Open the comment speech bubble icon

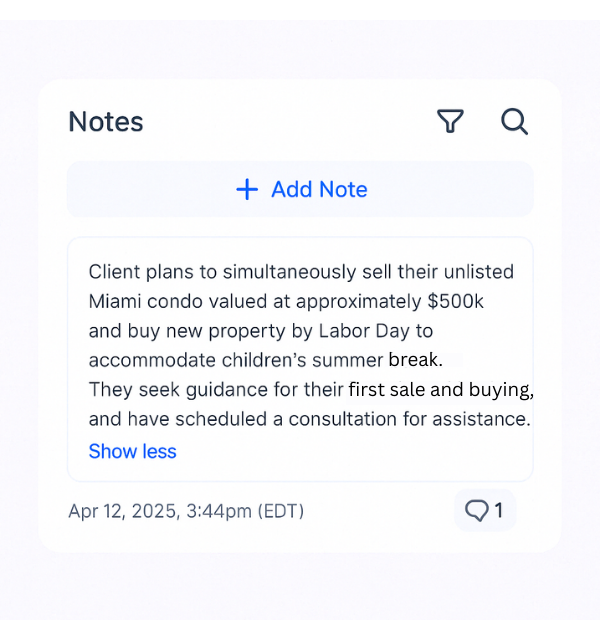477,511
